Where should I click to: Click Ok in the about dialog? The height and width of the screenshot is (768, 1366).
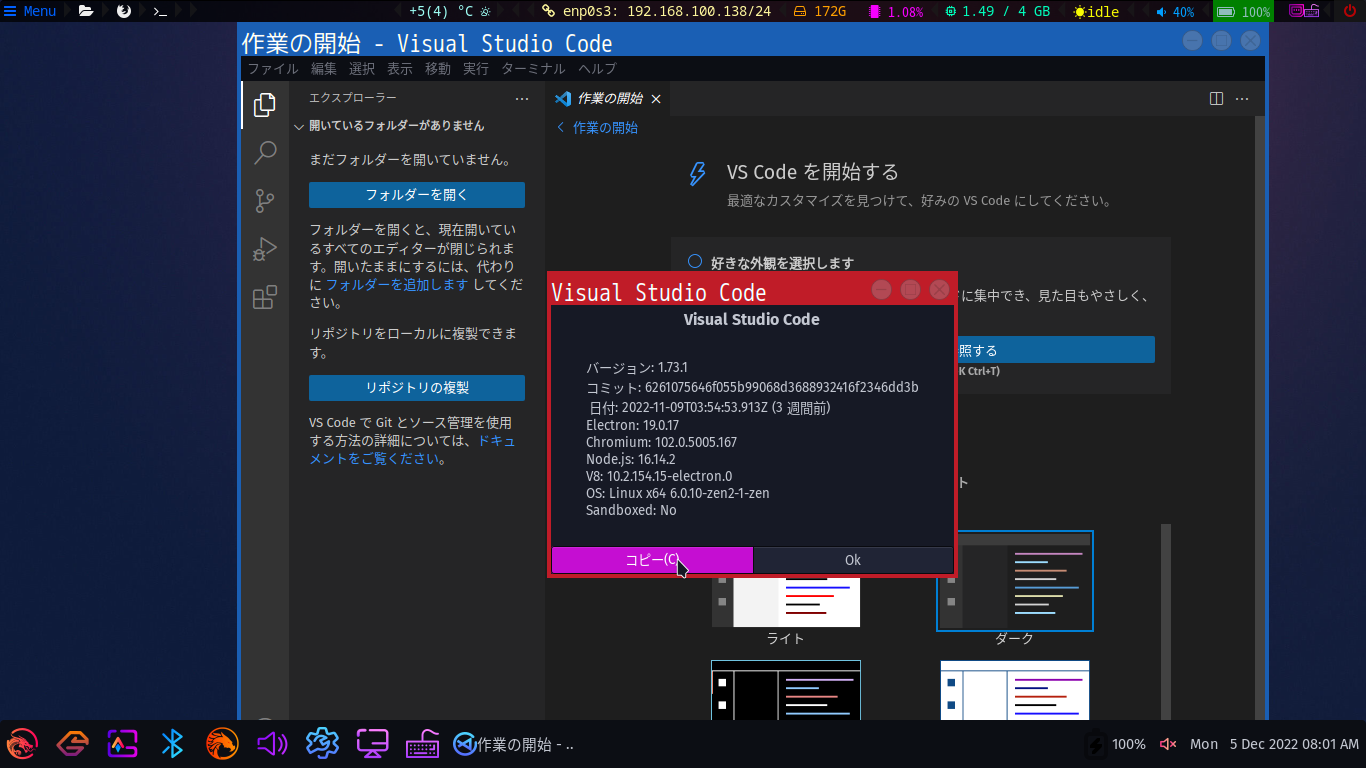coord(853,560)
